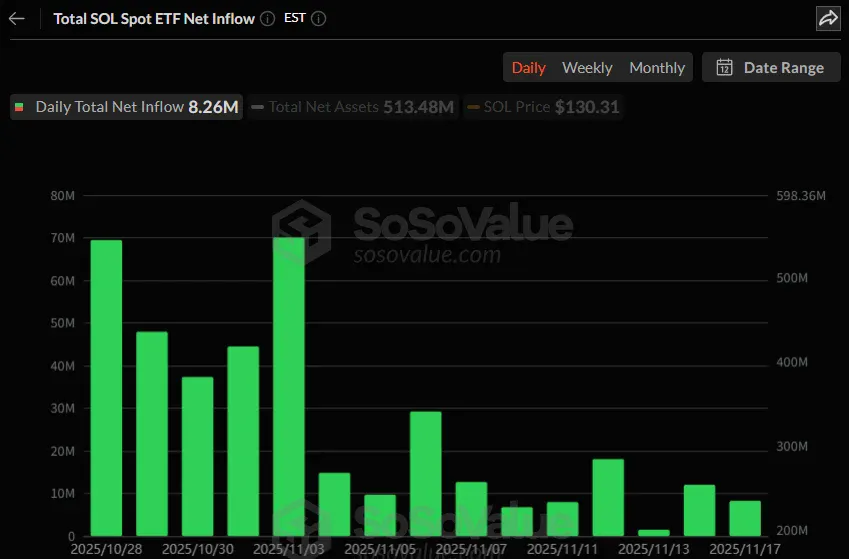Click the Total Net Assets legend color dash
849x559 pixels.
tap(258, 107)
